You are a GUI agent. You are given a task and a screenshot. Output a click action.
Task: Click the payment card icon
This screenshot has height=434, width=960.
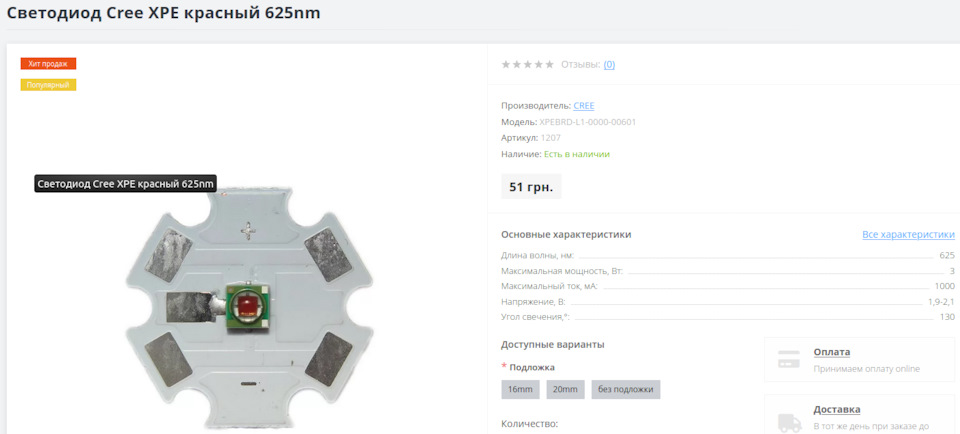(x=789, y=359)
